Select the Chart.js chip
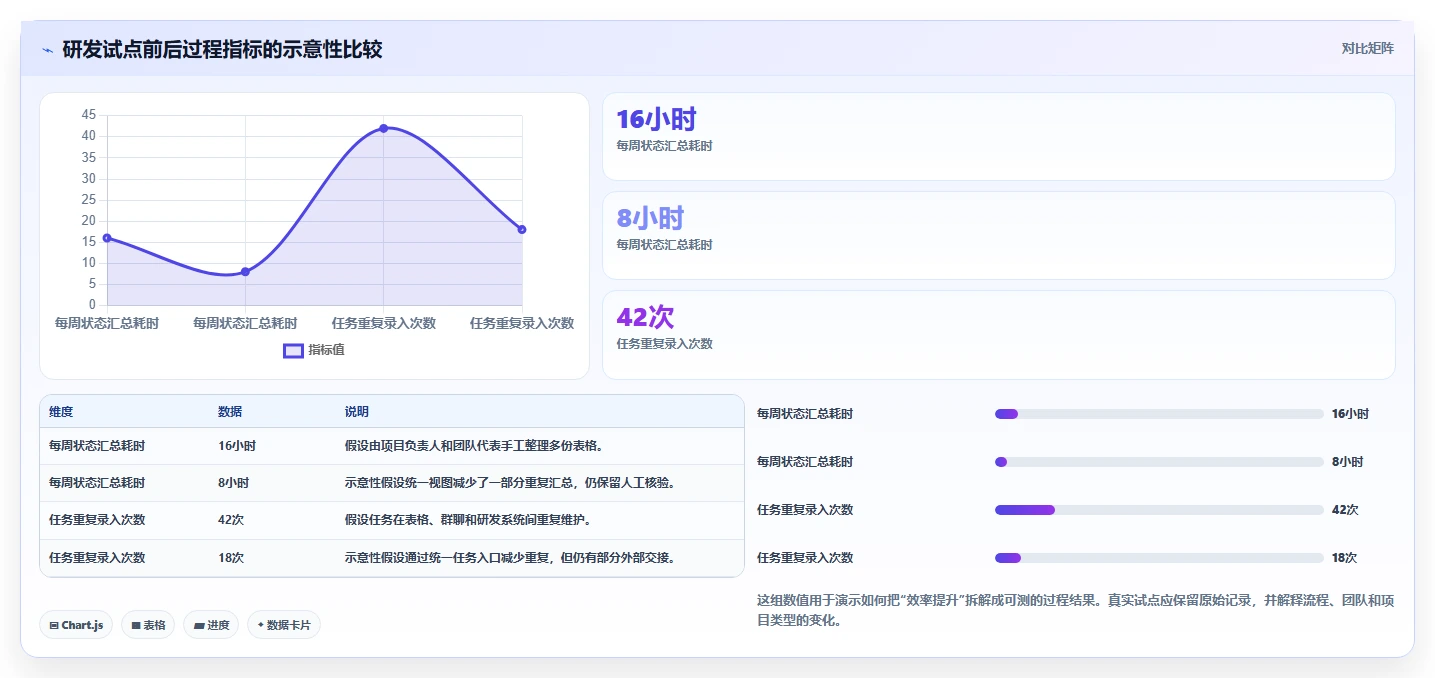Viewport: 1435px width, 678px height. [x=77, y=625]
